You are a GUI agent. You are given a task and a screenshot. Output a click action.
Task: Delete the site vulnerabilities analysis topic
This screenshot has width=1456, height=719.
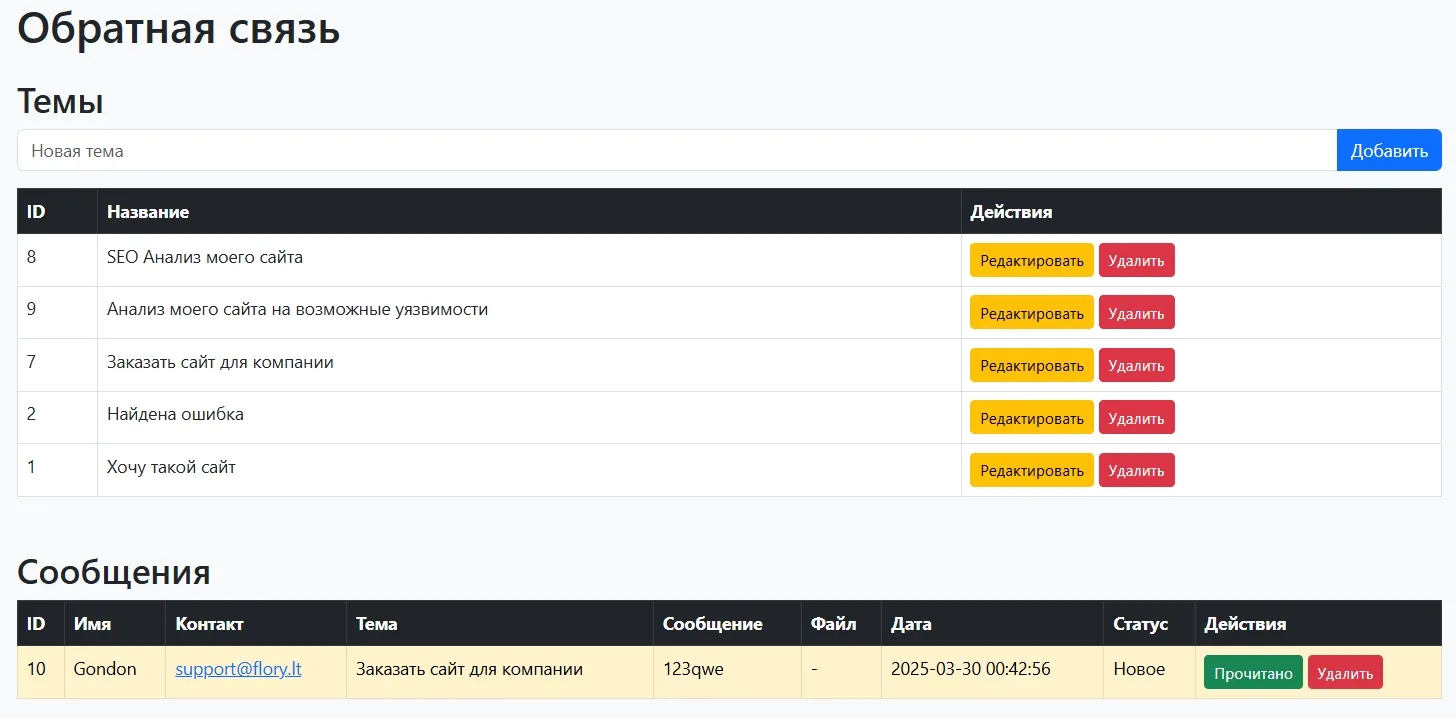point(1136,313)
